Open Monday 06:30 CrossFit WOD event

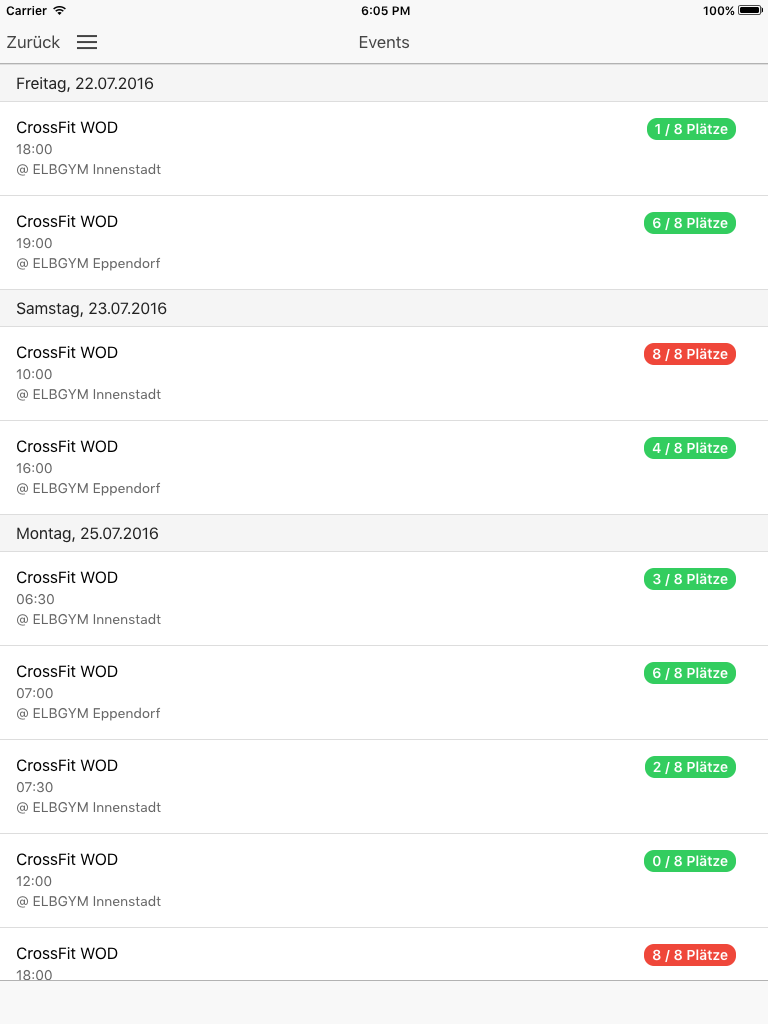pyautogui.click(x=384, y=599)
